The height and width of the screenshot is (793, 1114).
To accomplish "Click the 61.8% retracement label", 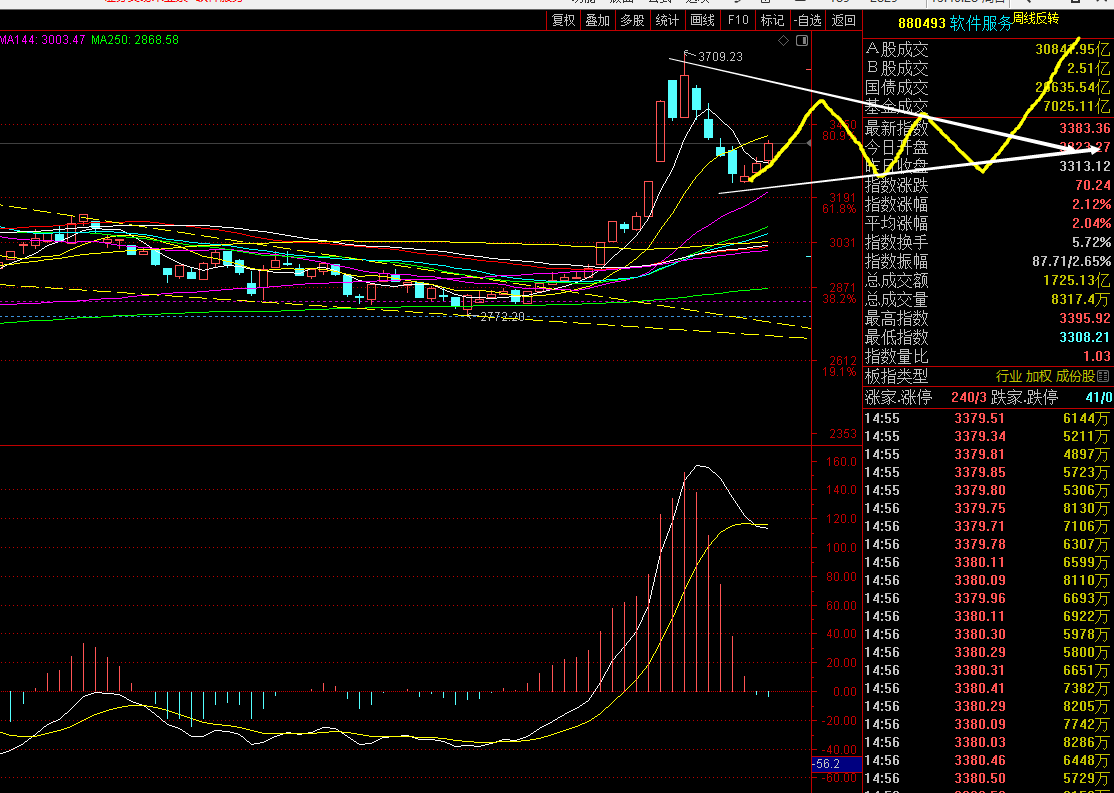I will pyautogui.click(x=839, y=210).
